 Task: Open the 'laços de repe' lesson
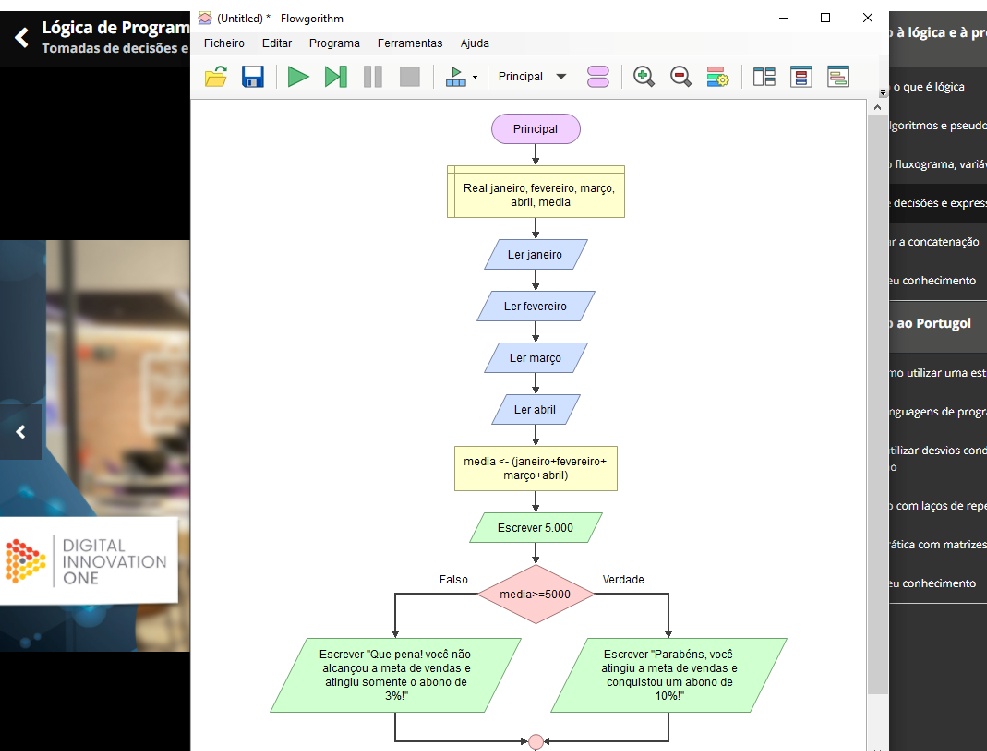pyautogui.click(x=938, y=505)
